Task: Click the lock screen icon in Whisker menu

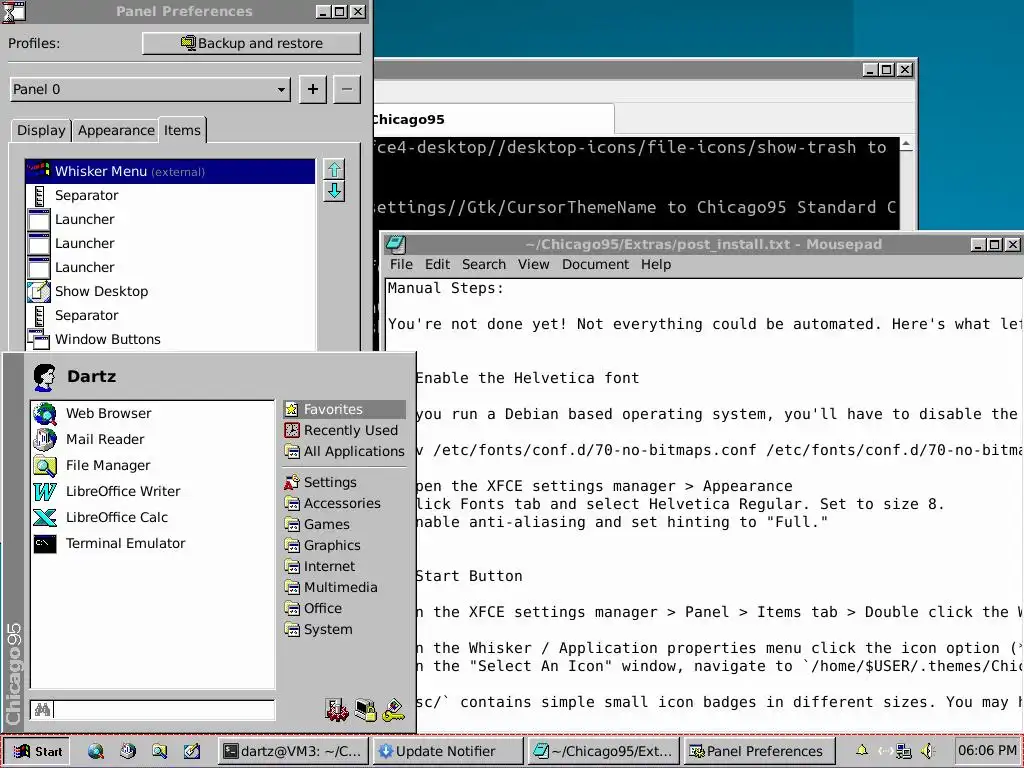Action: coord(366,710)
